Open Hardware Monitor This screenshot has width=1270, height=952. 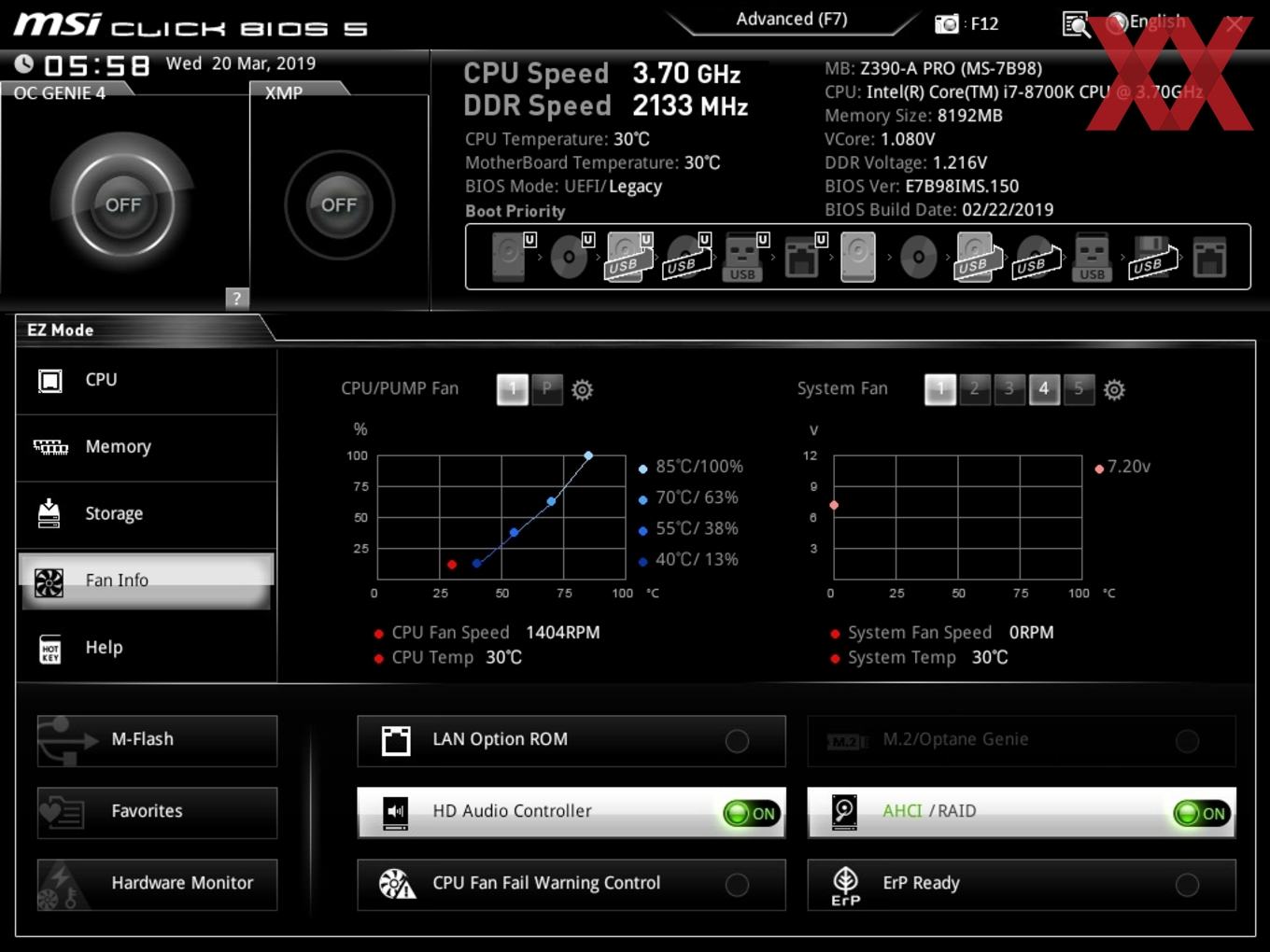pos(157,885)
